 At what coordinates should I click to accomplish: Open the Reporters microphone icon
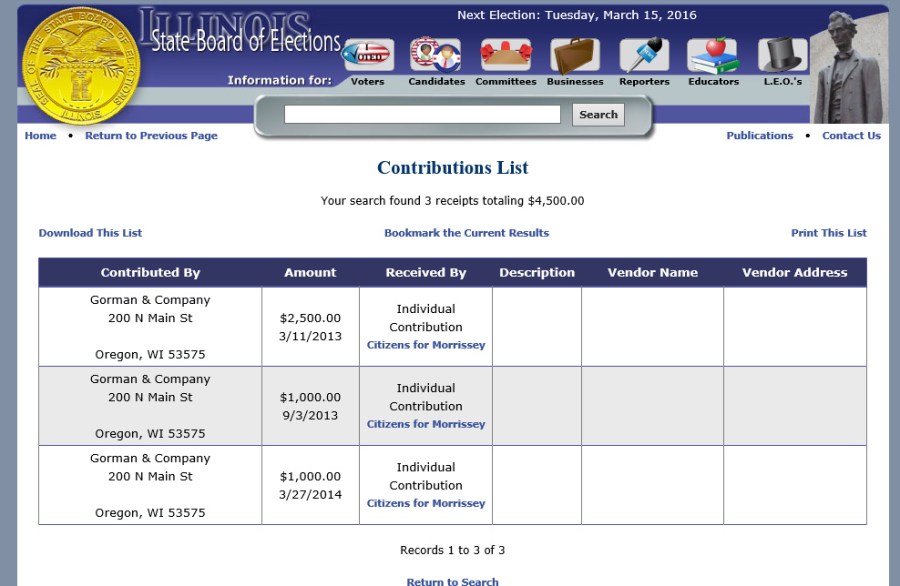[644, 55]
